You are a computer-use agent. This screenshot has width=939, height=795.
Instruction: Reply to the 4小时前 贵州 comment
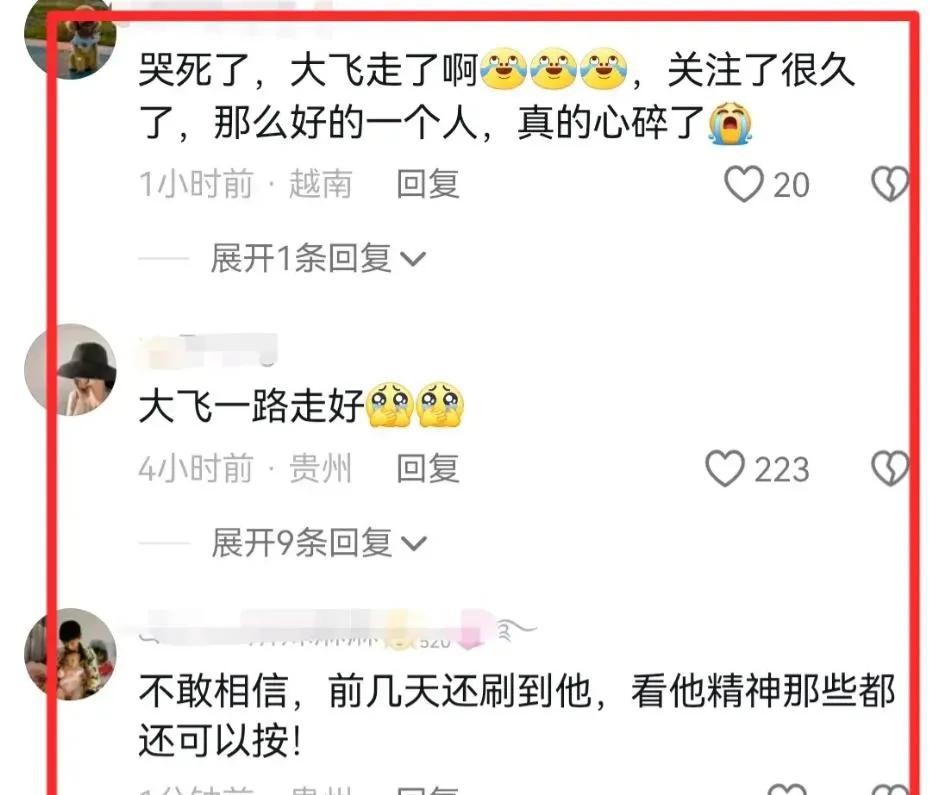click(x=428, y=468)
